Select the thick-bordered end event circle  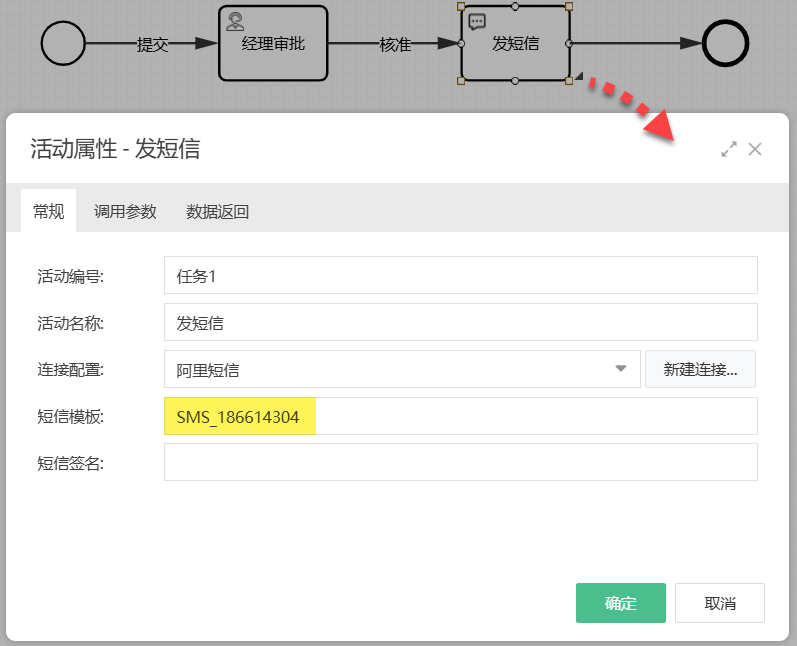pos(725,44)
